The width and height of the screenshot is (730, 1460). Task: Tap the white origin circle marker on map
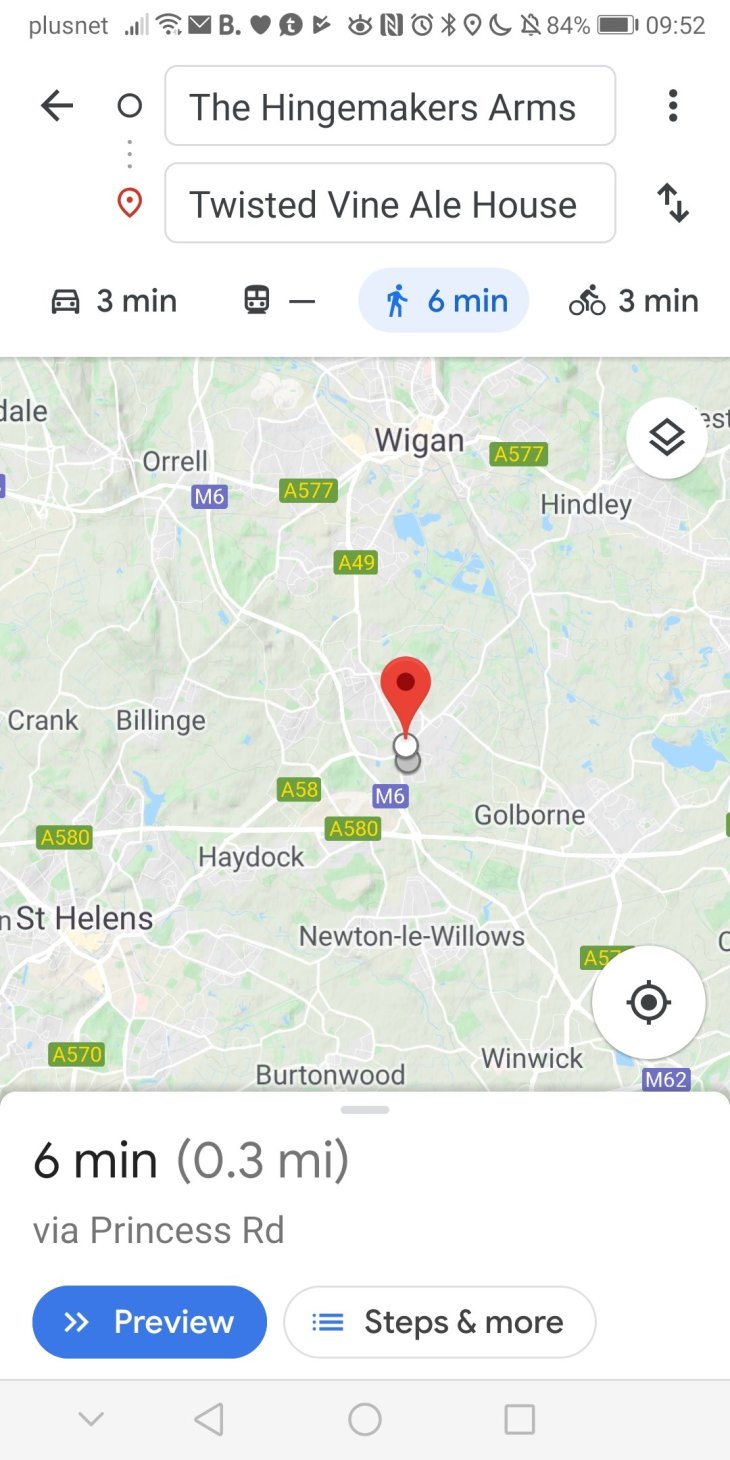click(x=406, y=746)
